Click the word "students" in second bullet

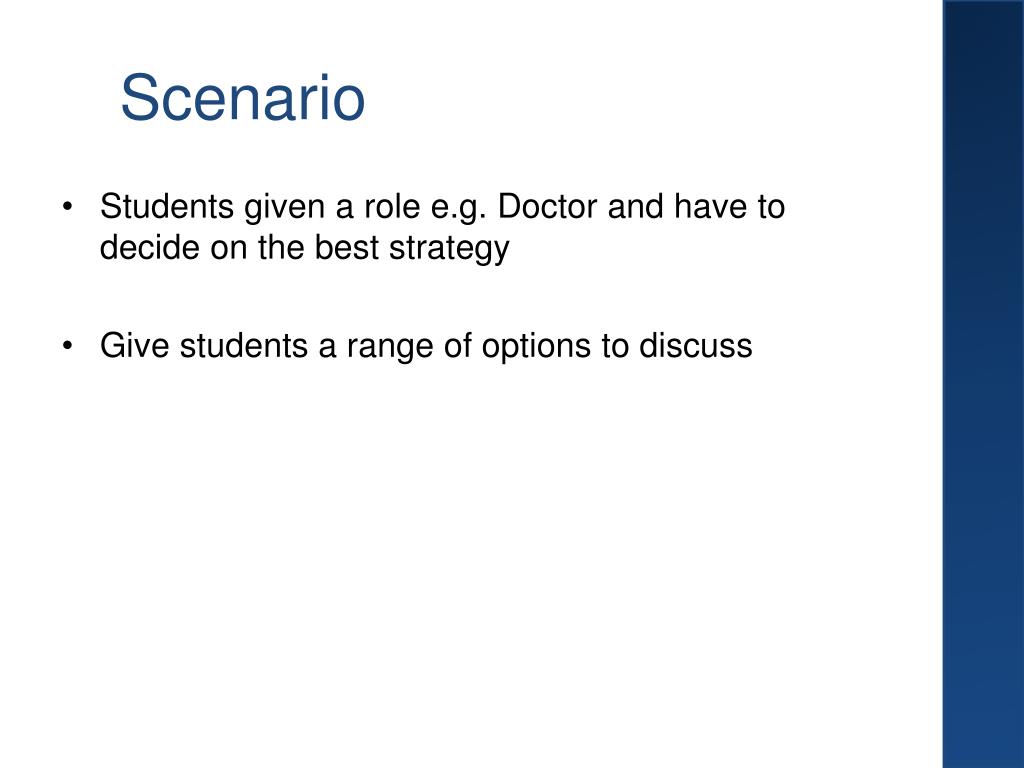244,345
